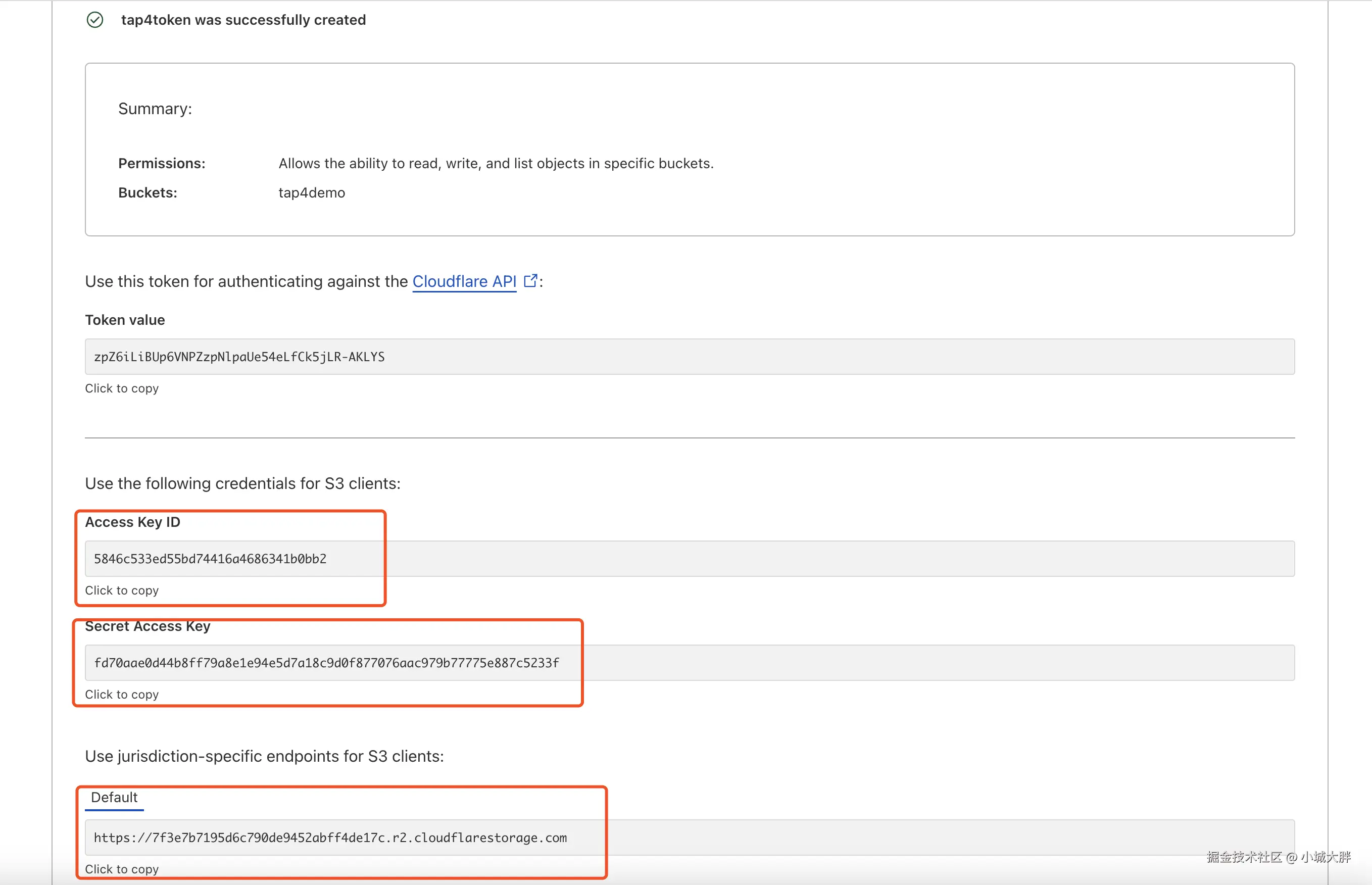Click the Access Key ID label
The width and height of the screenshot is (1372, 885).
click(132, 522)
